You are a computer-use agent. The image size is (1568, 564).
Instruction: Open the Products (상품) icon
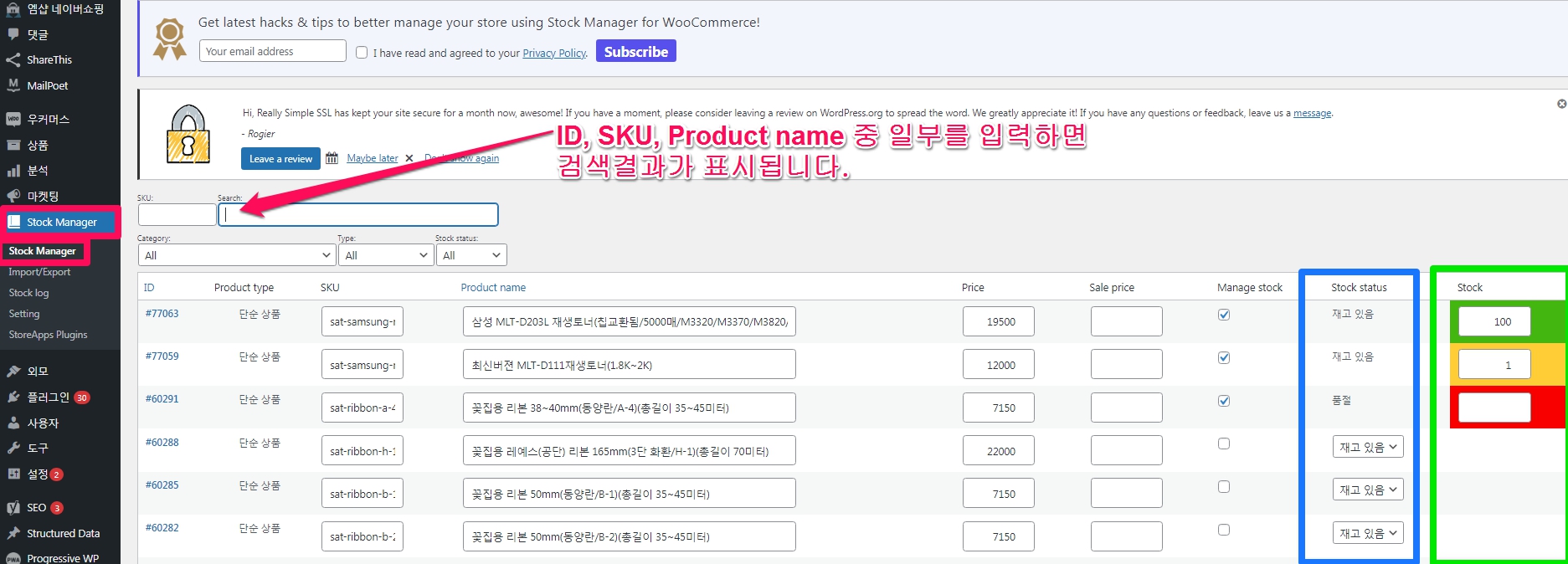click(x=13, y=145)
